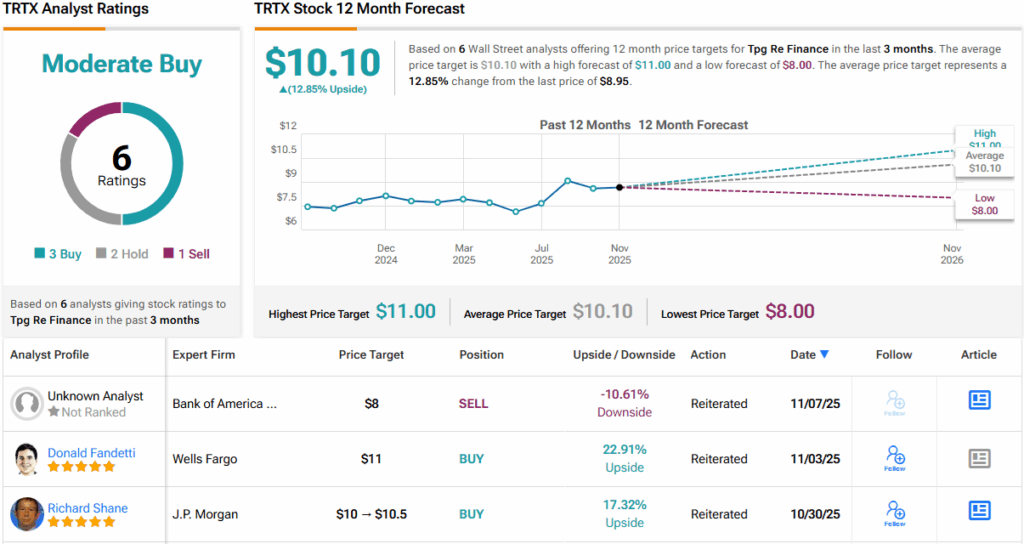Image resolution: width=1024 pixels, height=544 pixels.
Task: Click the gray Hold legend swatch
Action: [101, 254]
